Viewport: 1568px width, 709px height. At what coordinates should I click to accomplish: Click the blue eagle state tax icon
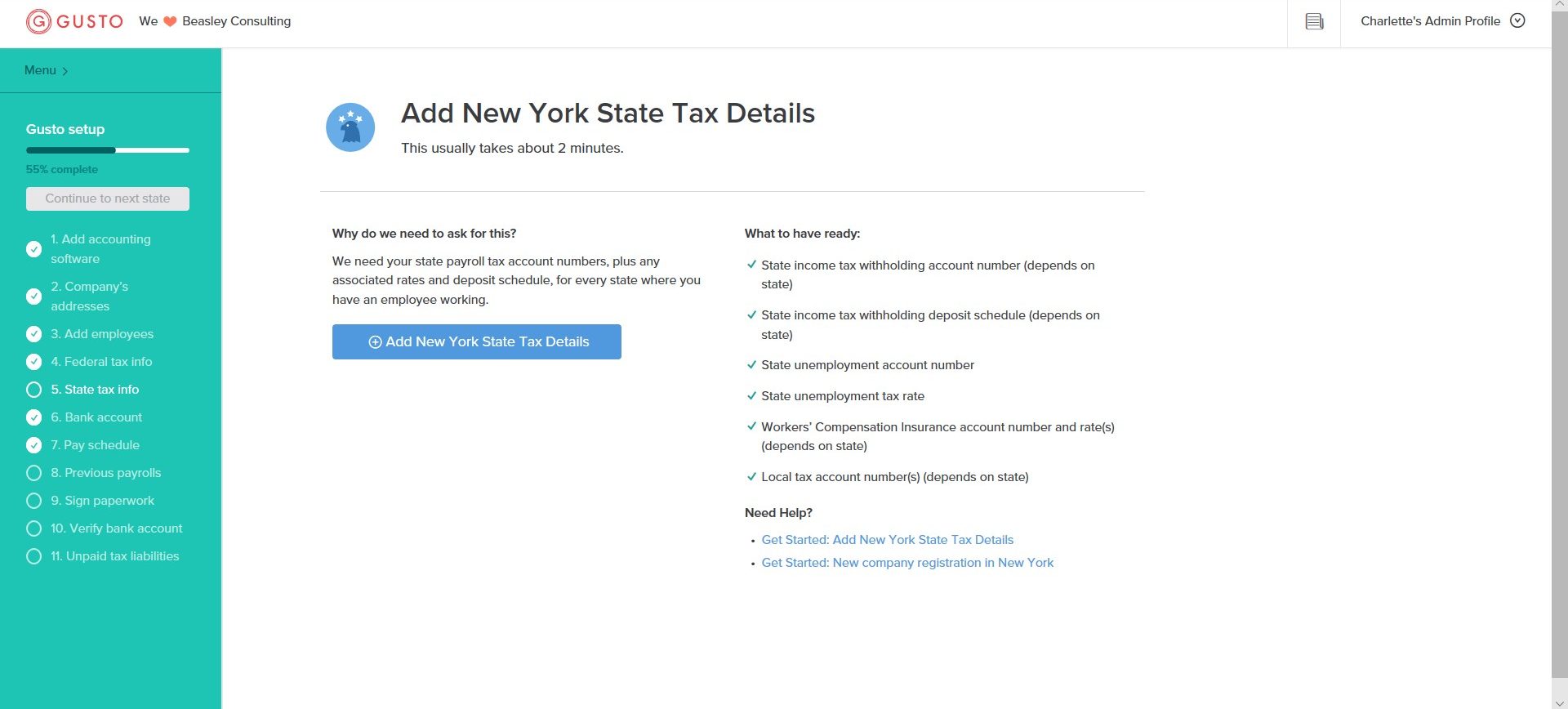coord(350,127)
